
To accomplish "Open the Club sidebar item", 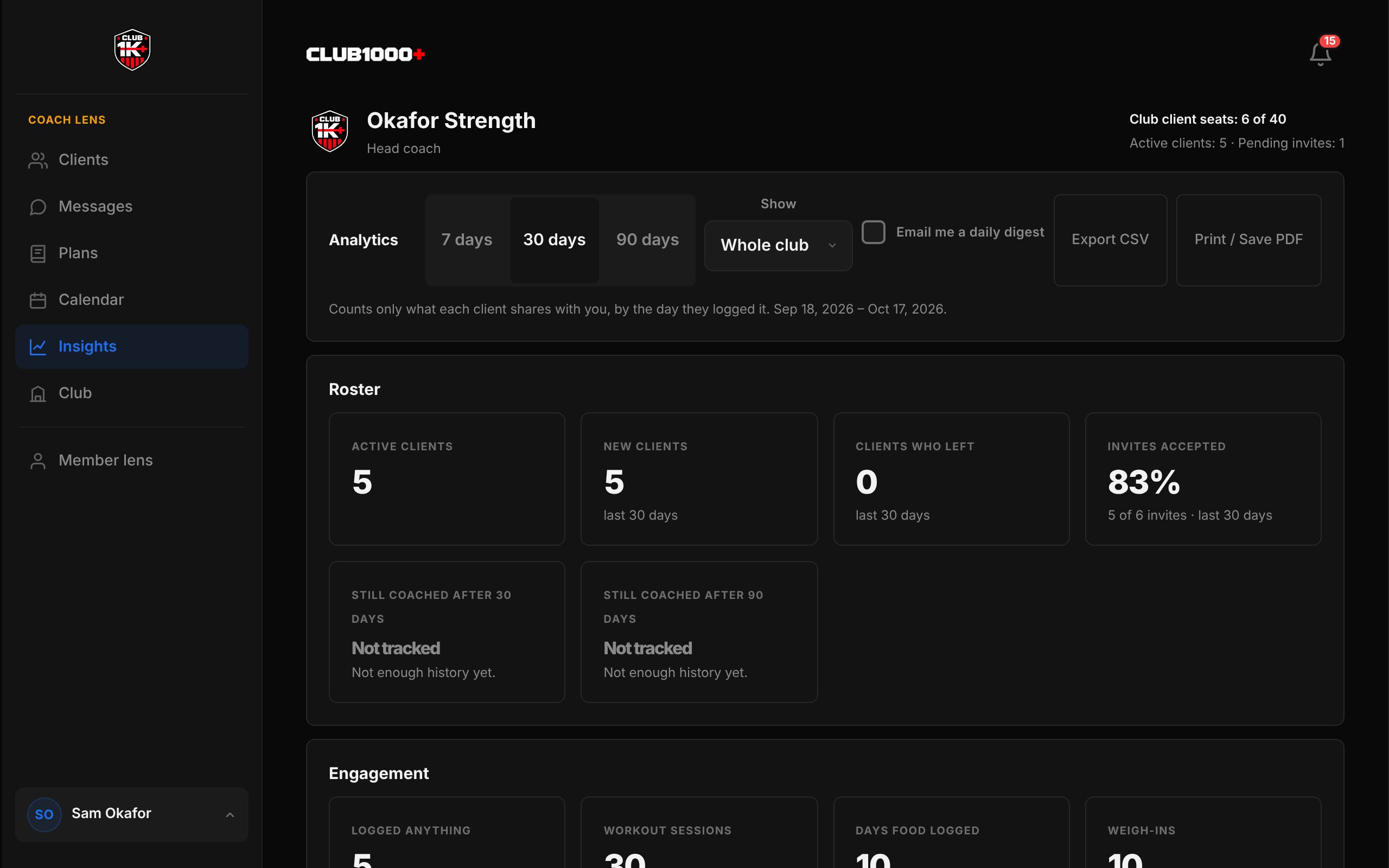I will pos(131,393).
